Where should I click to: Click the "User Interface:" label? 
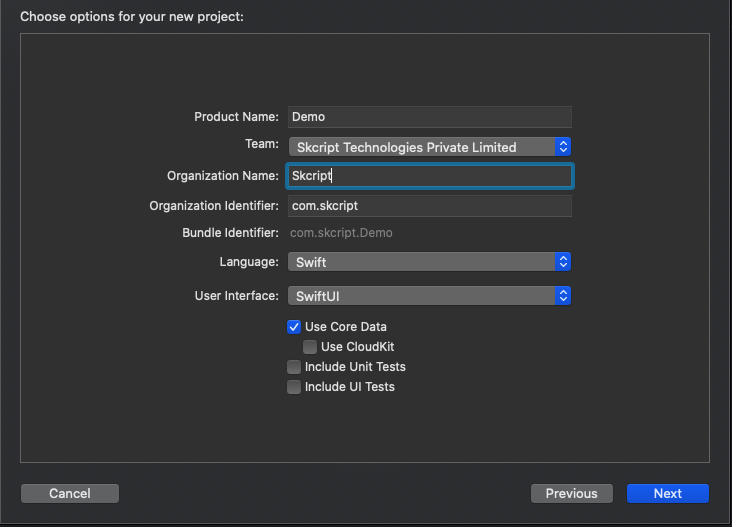point(237,296)
